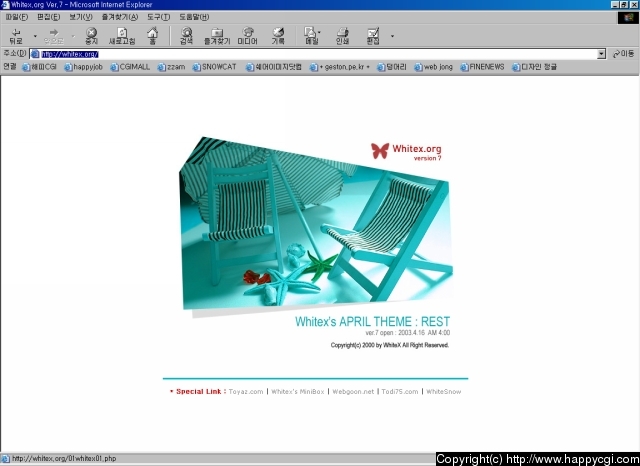Show browsing 기록 history pane

coord(278,36)
